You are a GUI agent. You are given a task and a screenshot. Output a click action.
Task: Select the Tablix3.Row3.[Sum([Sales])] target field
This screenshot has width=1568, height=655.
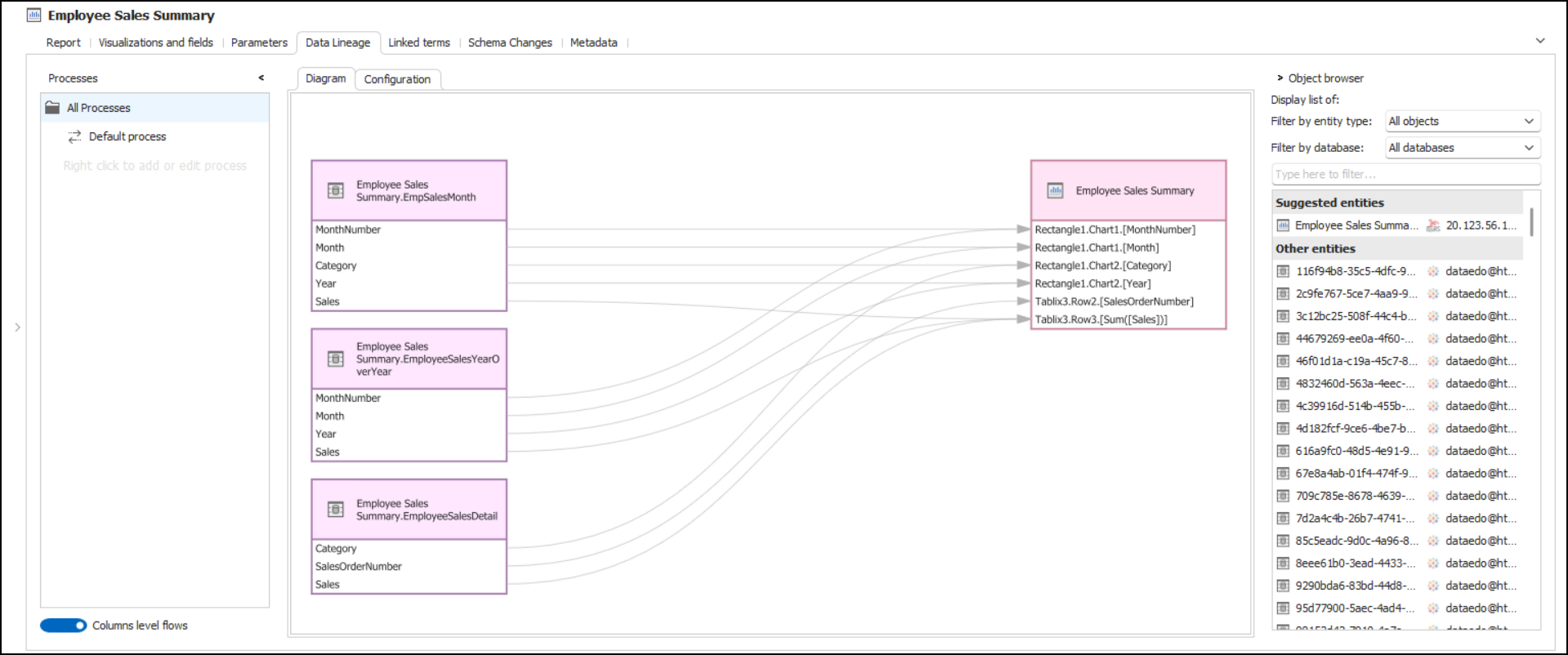(x=1101, y=319)
